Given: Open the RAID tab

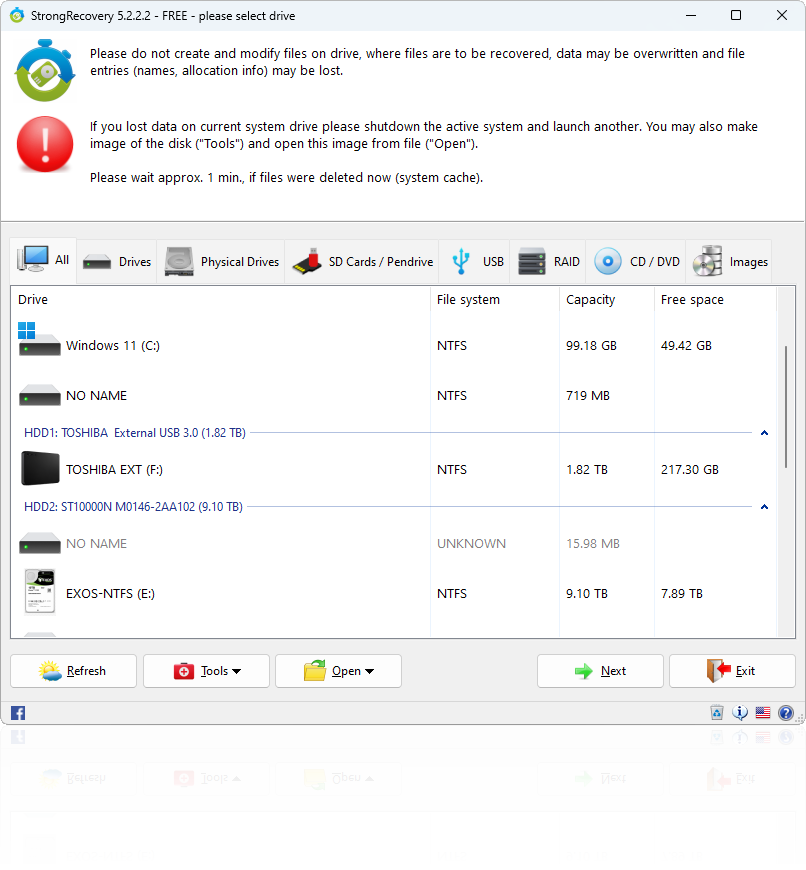Looking at the screenshot, I should (x=548, y=262).
